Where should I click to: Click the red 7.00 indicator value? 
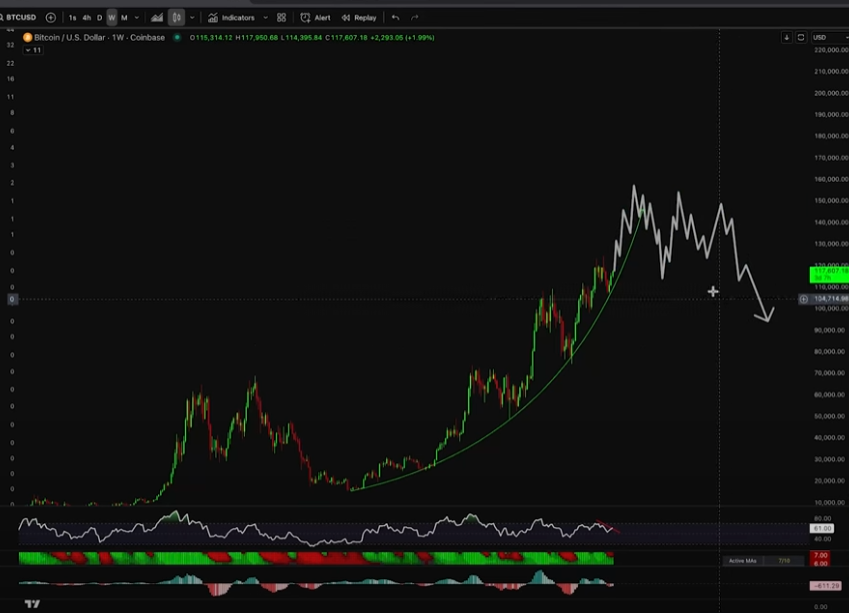click(x=820, y=556)
